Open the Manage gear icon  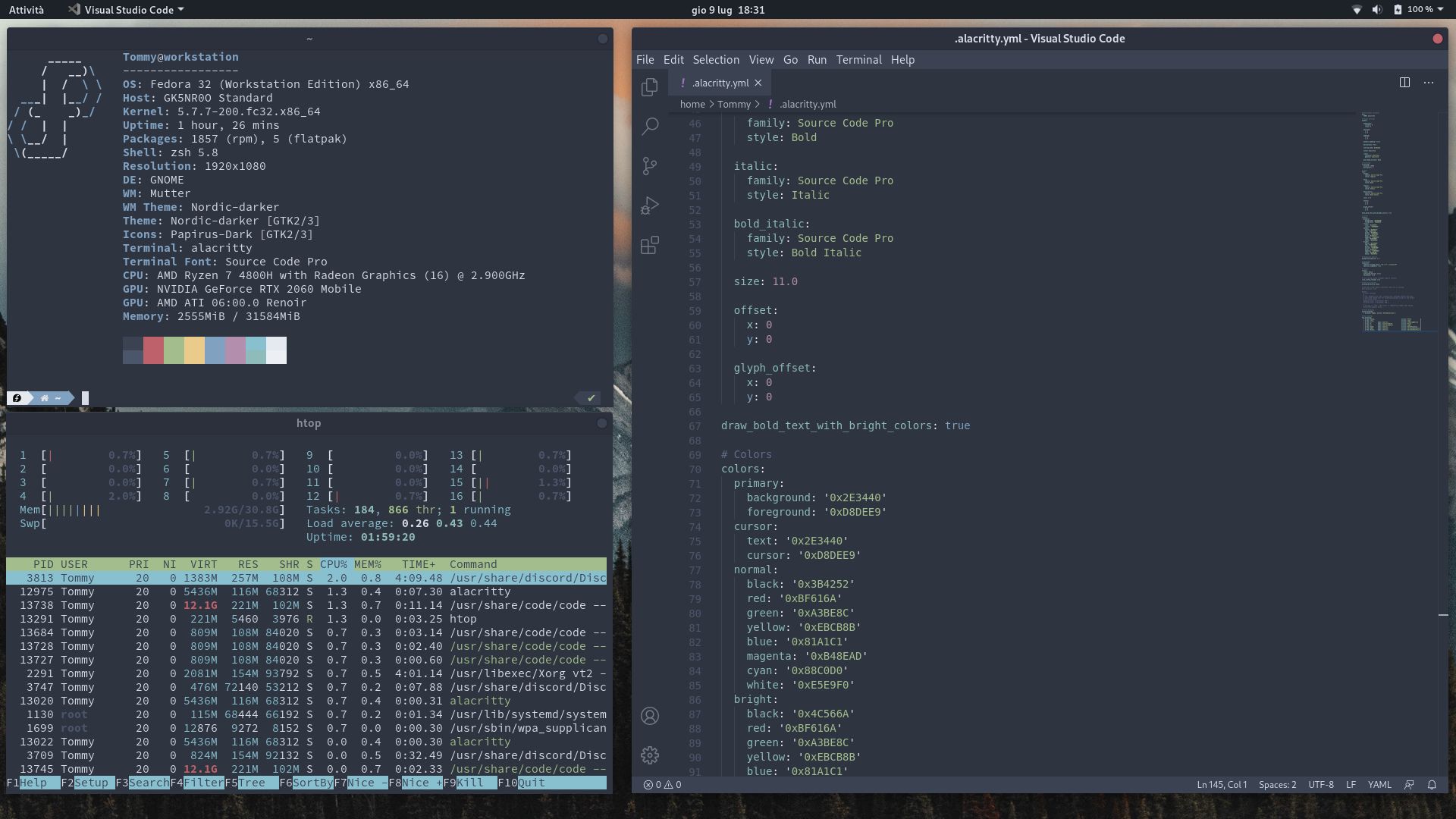(650, 755)
